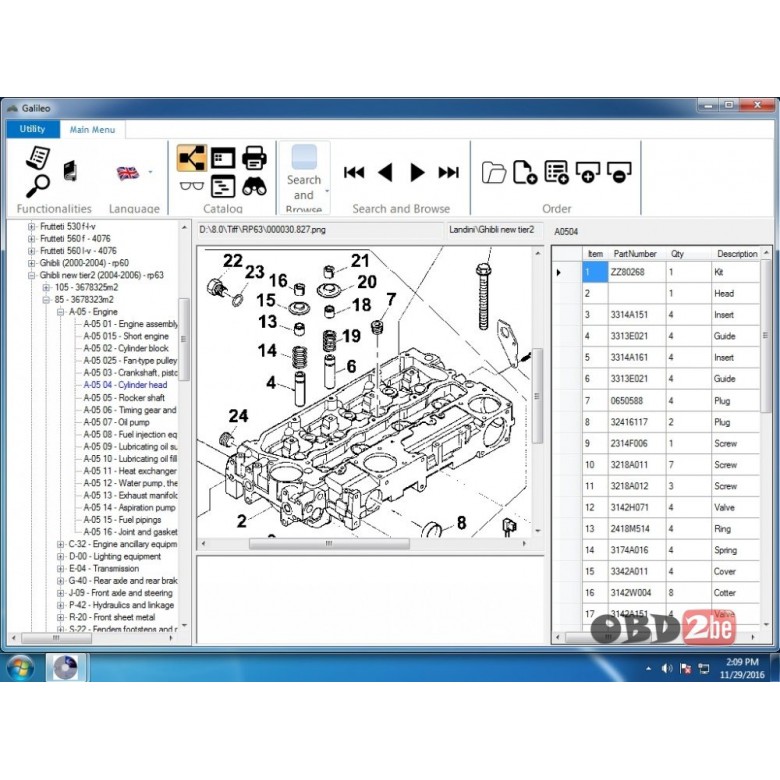Select A-05 04 - Cylinder head

click(x=125, y=385)
